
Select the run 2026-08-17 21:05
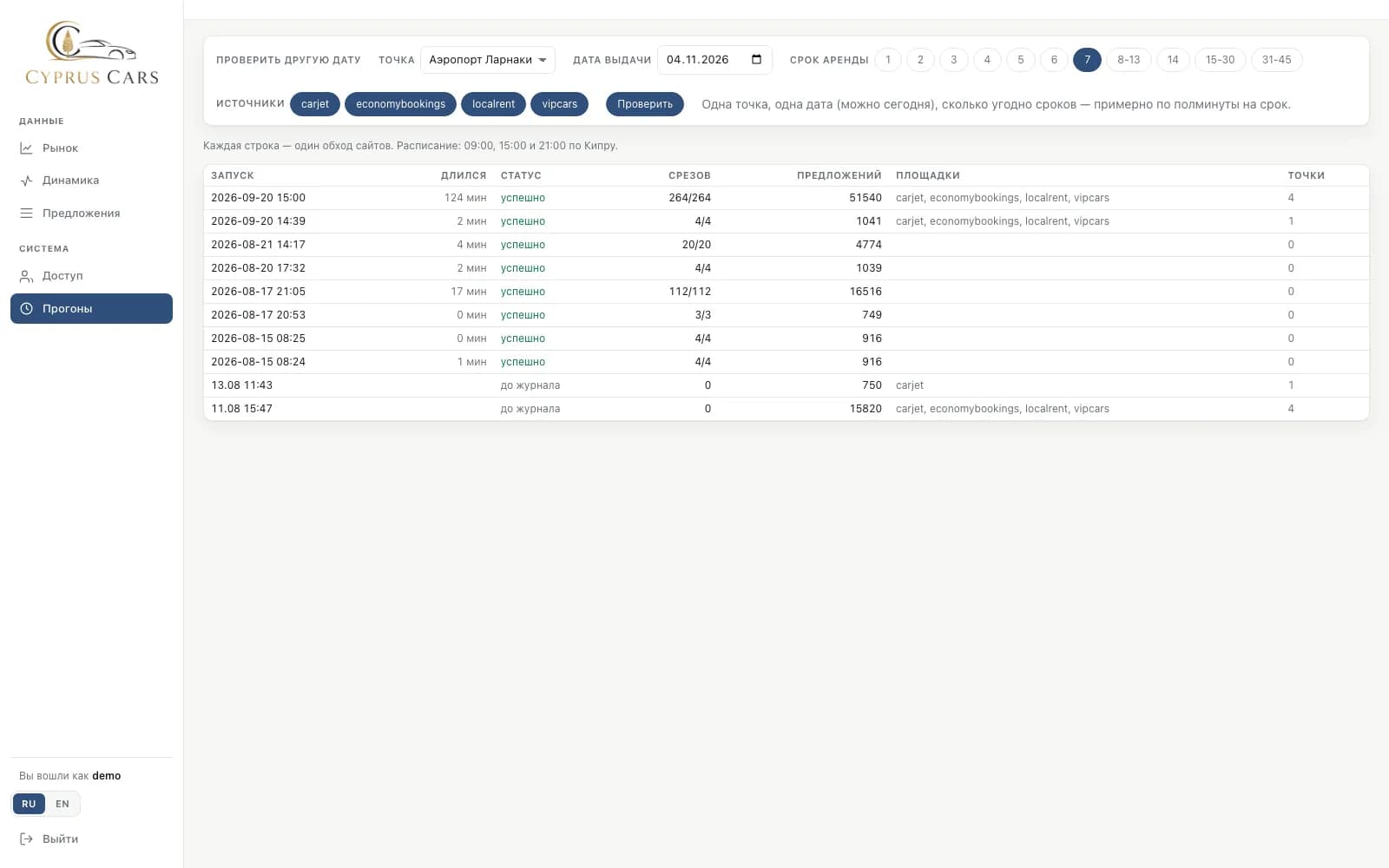pos(786,292)
